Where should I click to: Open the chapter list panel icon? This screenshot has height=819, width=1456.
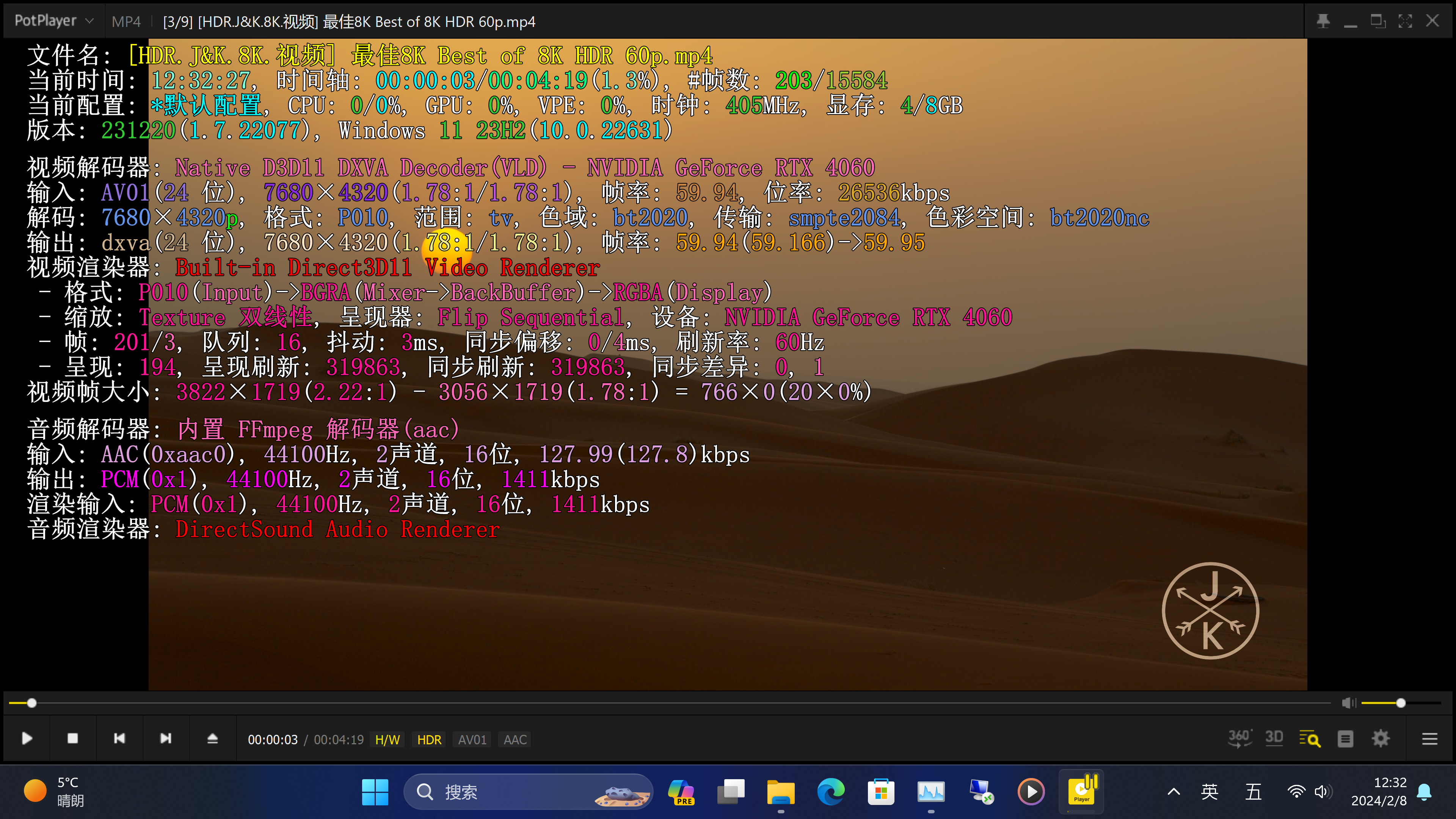pyautogui.click(x=1345, y=738)
